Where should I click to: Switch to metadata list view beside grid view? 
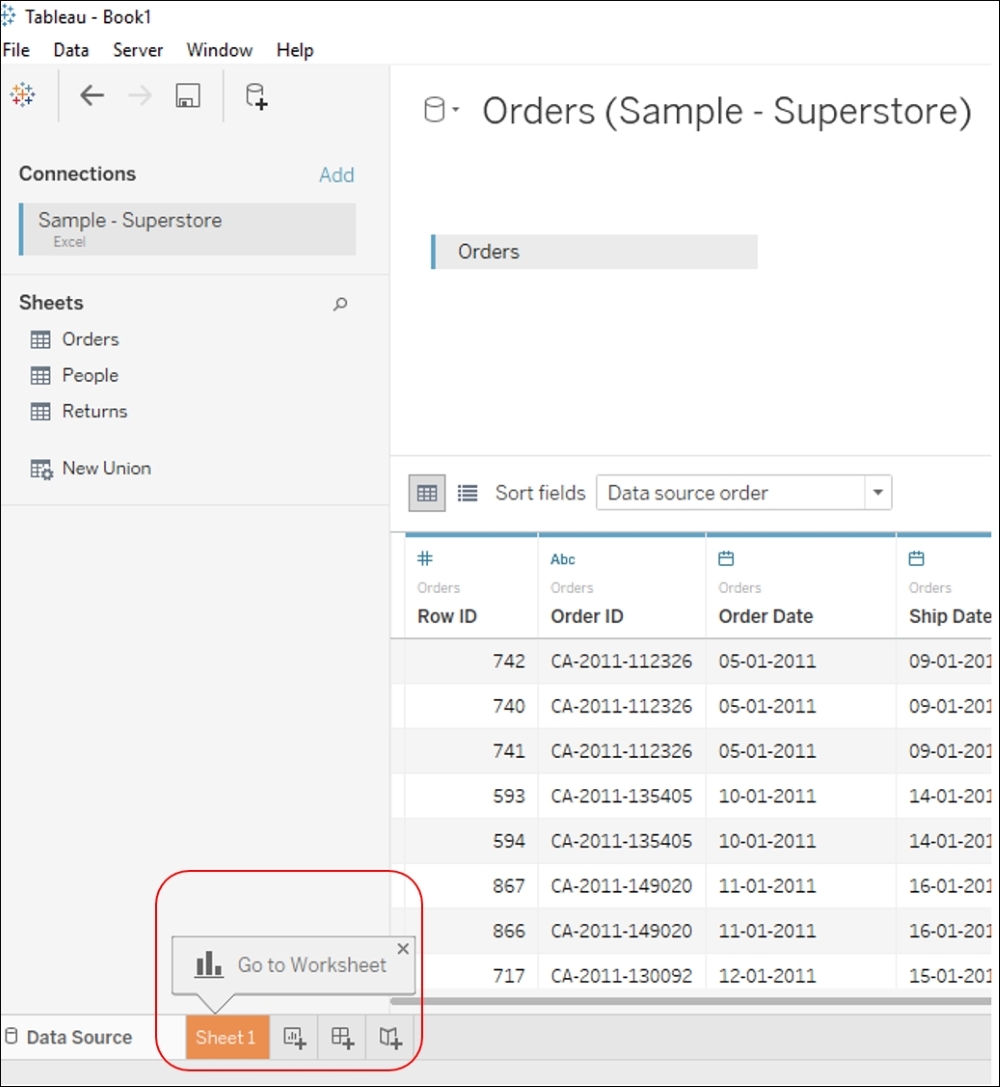467,492
